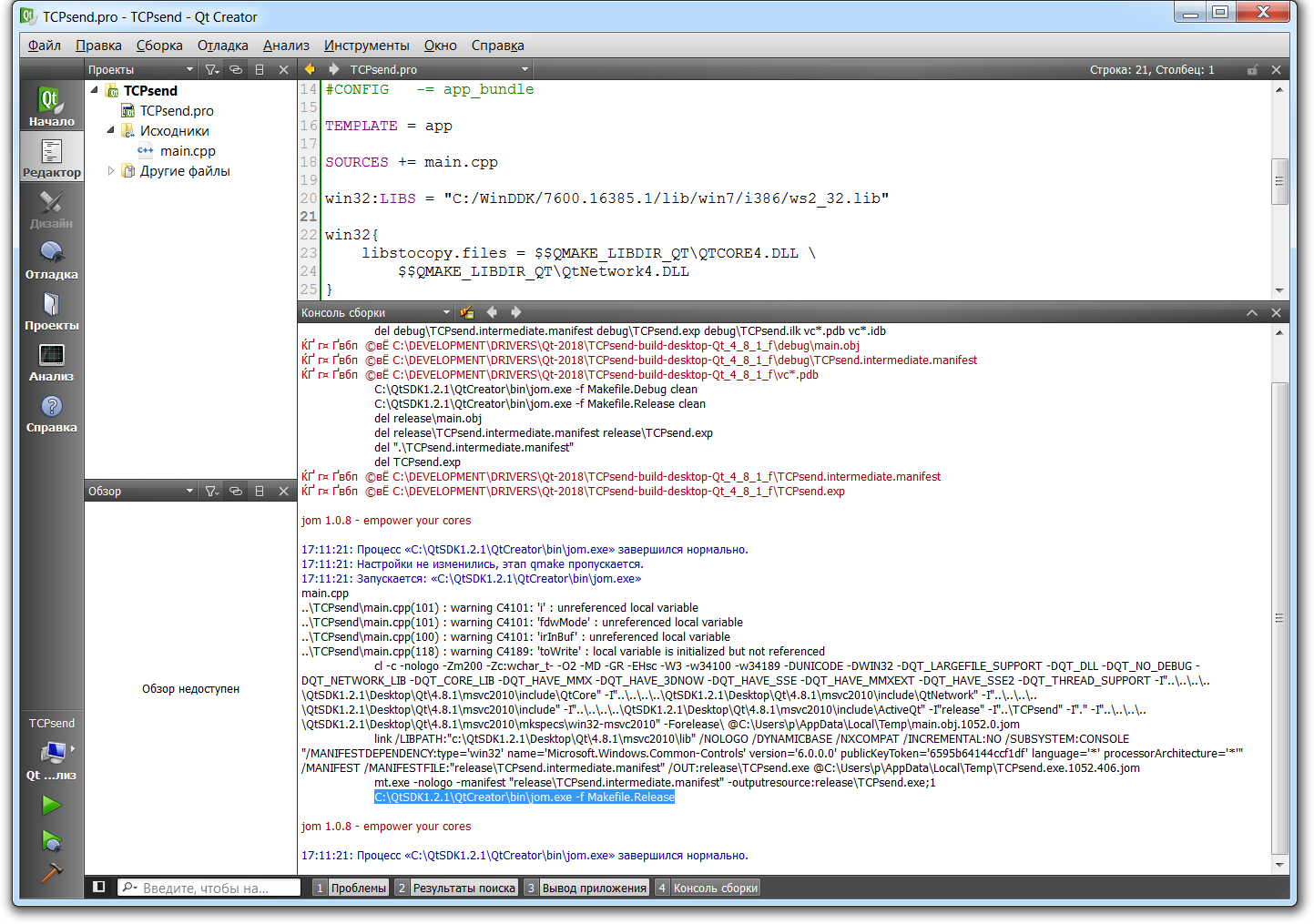Open the Проекты mode in sidebar
Image resolution: width=1314 pixels, height=924 pixels.
[x=52, y=310]
